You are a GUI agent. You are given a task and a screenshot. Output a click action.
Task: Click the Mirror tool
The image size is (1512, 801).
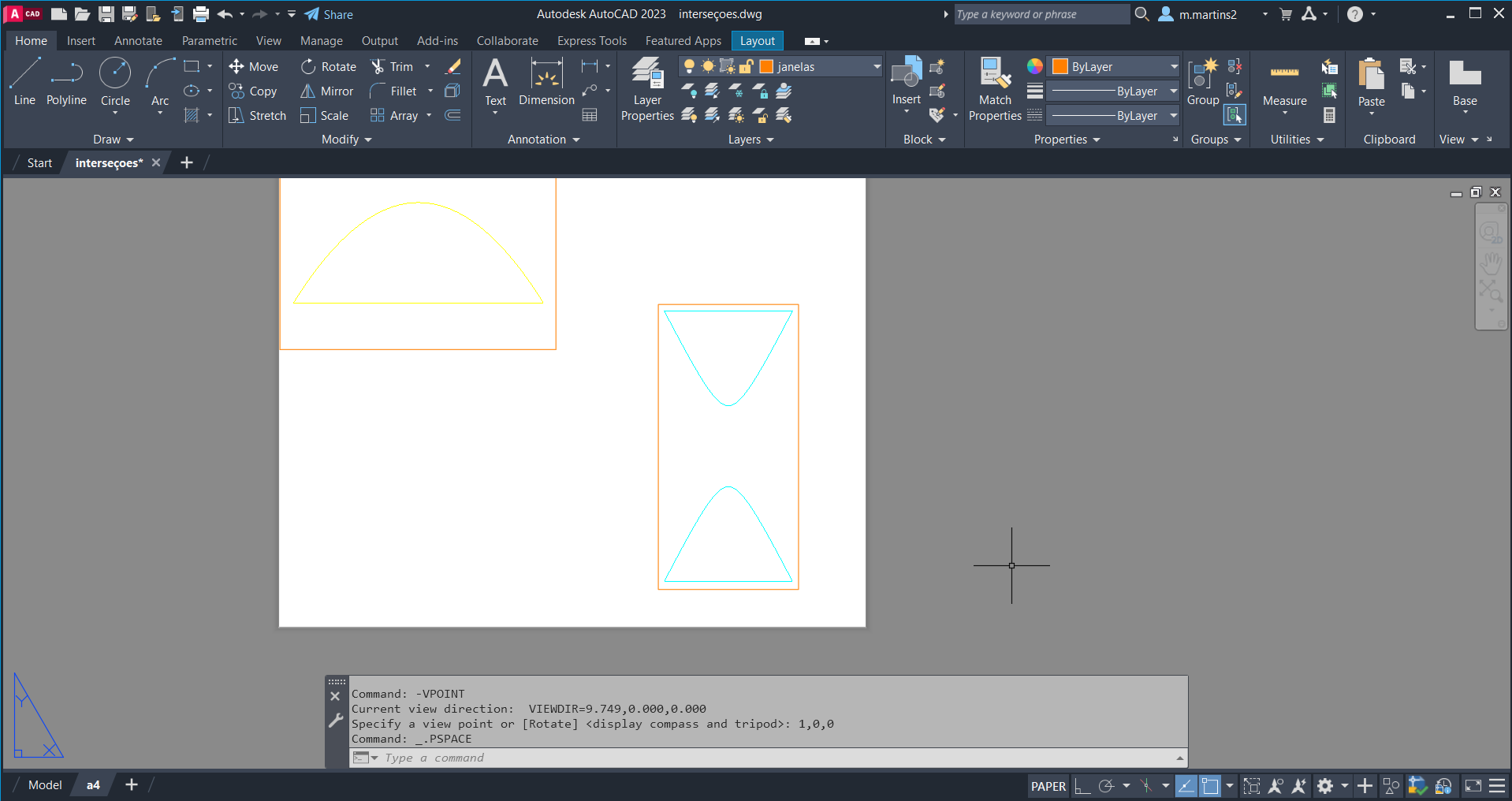(x=327, y=91)
